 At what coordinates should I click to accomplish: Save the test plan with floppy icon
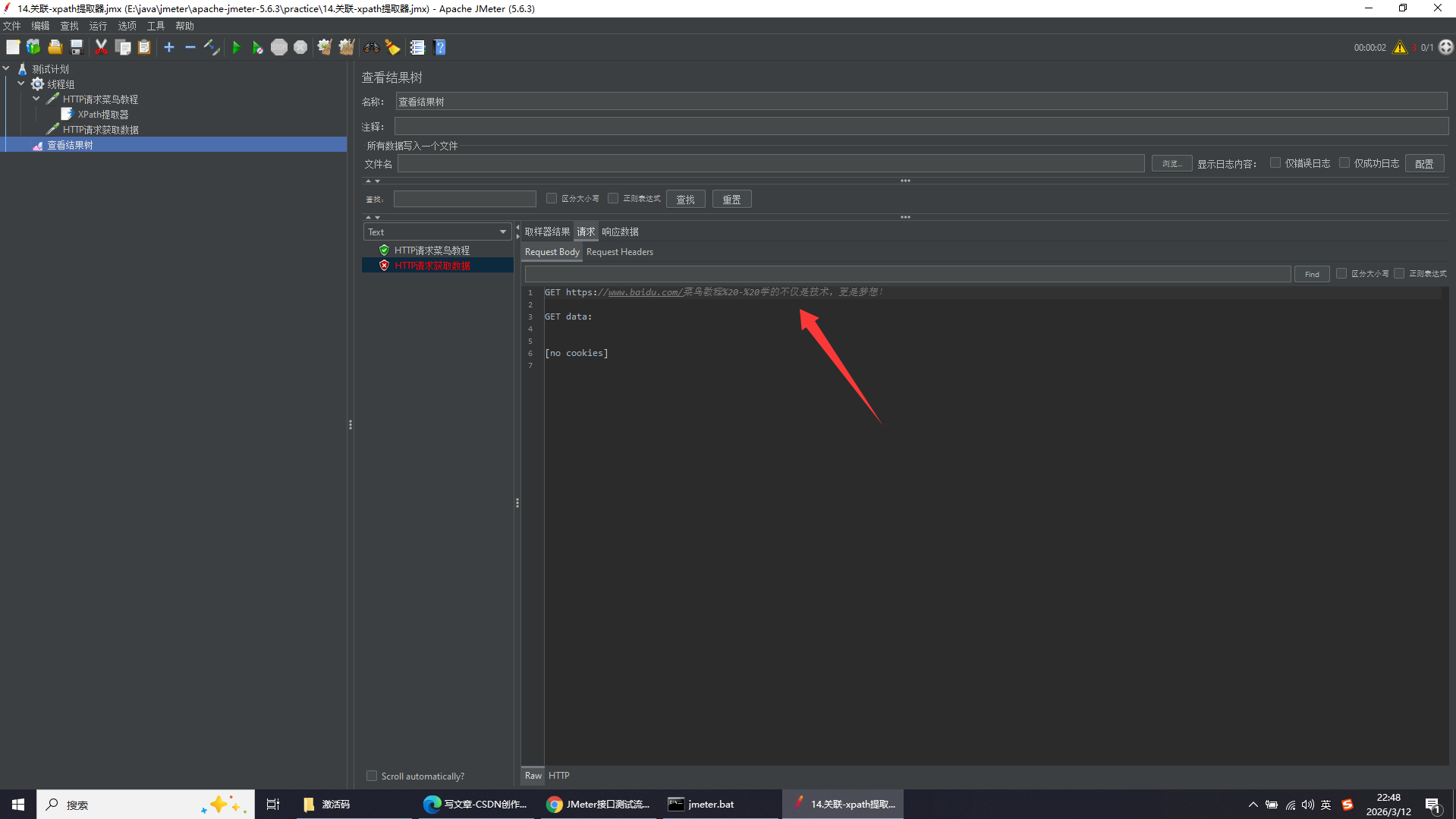click(77, 47)
